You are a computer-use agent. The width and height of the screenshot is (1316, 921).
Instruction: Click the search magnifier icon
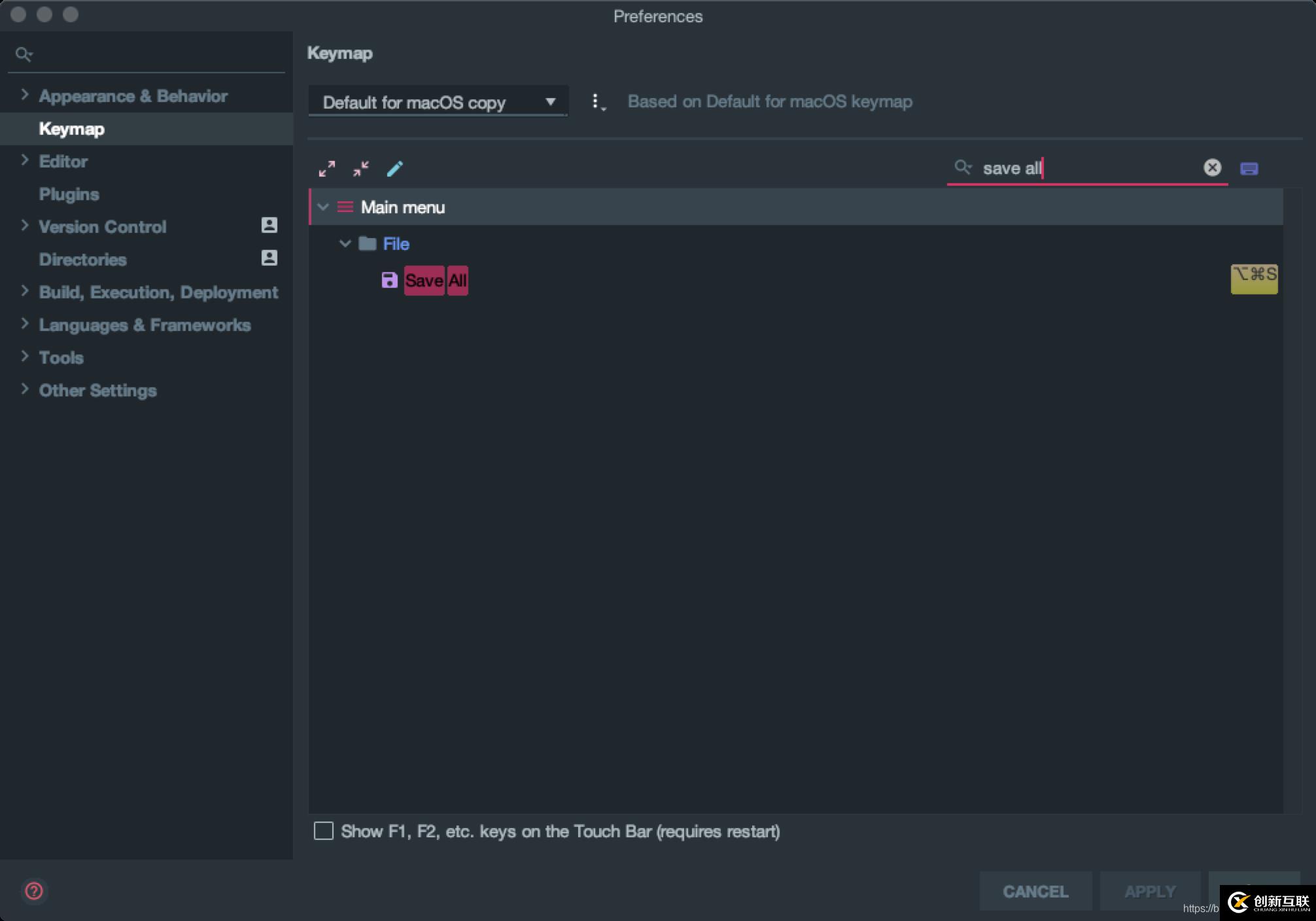point(961,167)
